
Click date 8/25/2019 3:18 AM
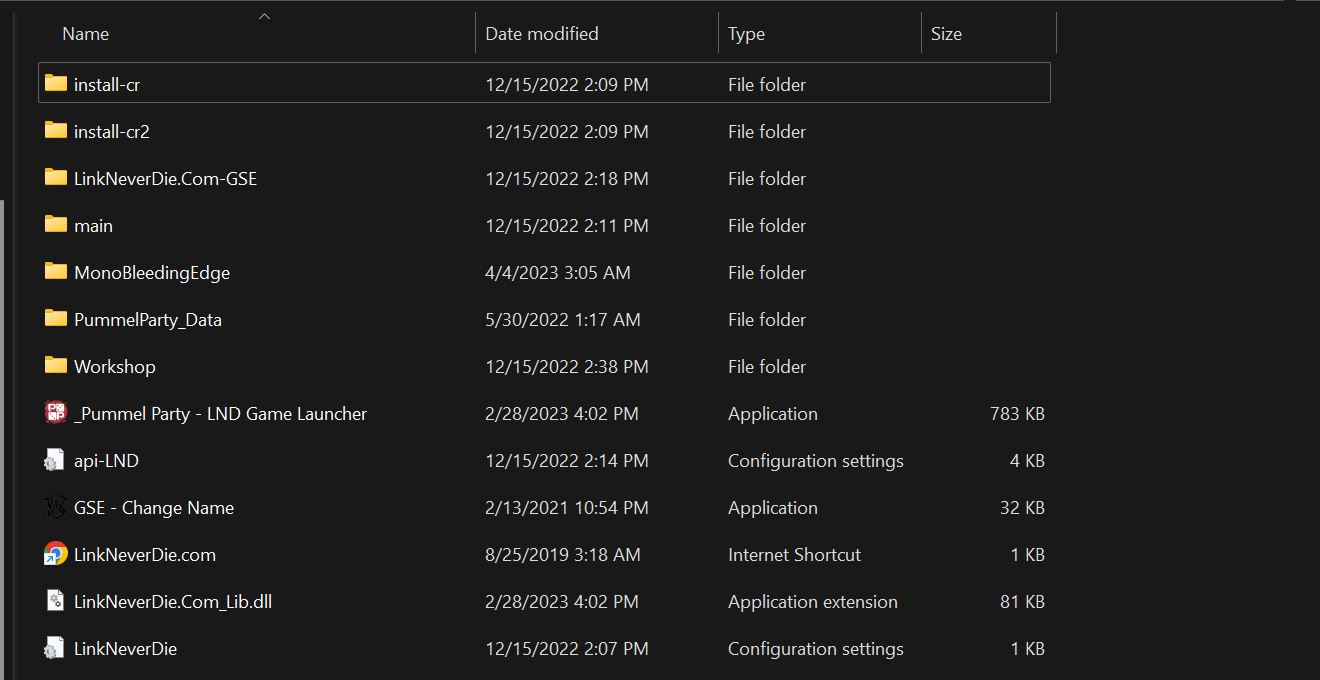(563, 555)
